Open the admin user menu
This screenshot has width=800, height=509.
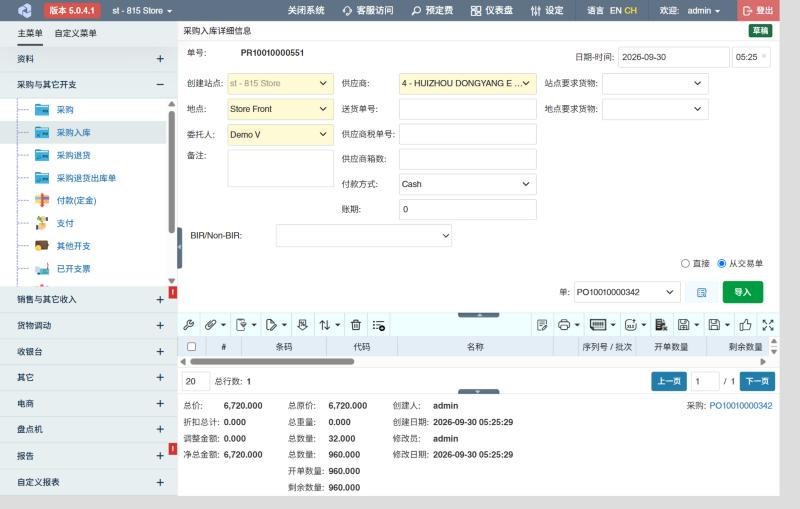704,10
